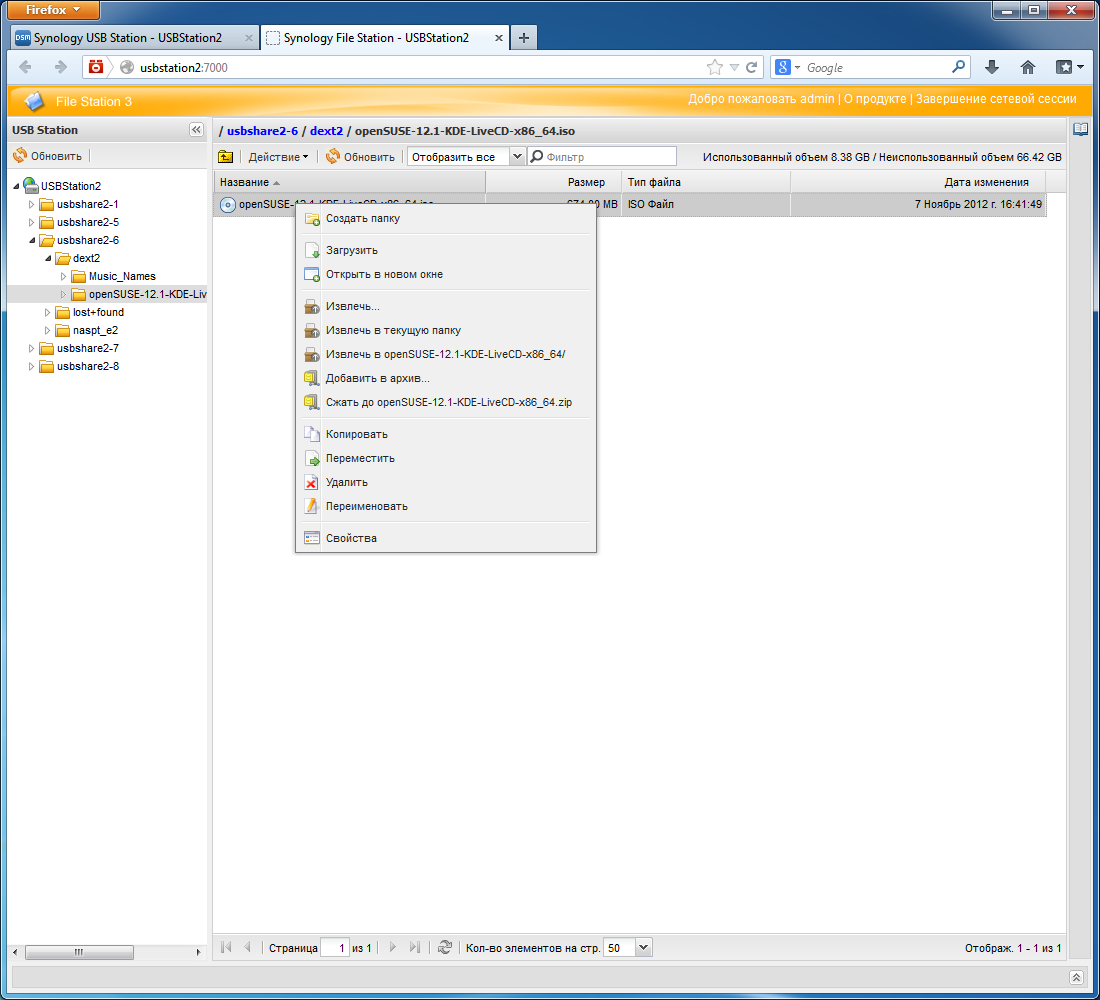Expand the Music_Names tree node
Image resolution: width=1100 pixels, height=1000 pixels.
point(63,276)
